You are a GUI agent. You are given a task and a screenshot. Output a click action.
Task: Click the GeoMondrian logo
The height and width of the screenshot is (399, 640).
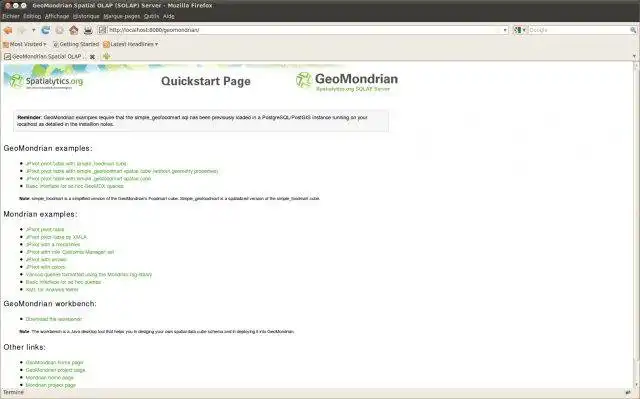click(x=347, y=81)
